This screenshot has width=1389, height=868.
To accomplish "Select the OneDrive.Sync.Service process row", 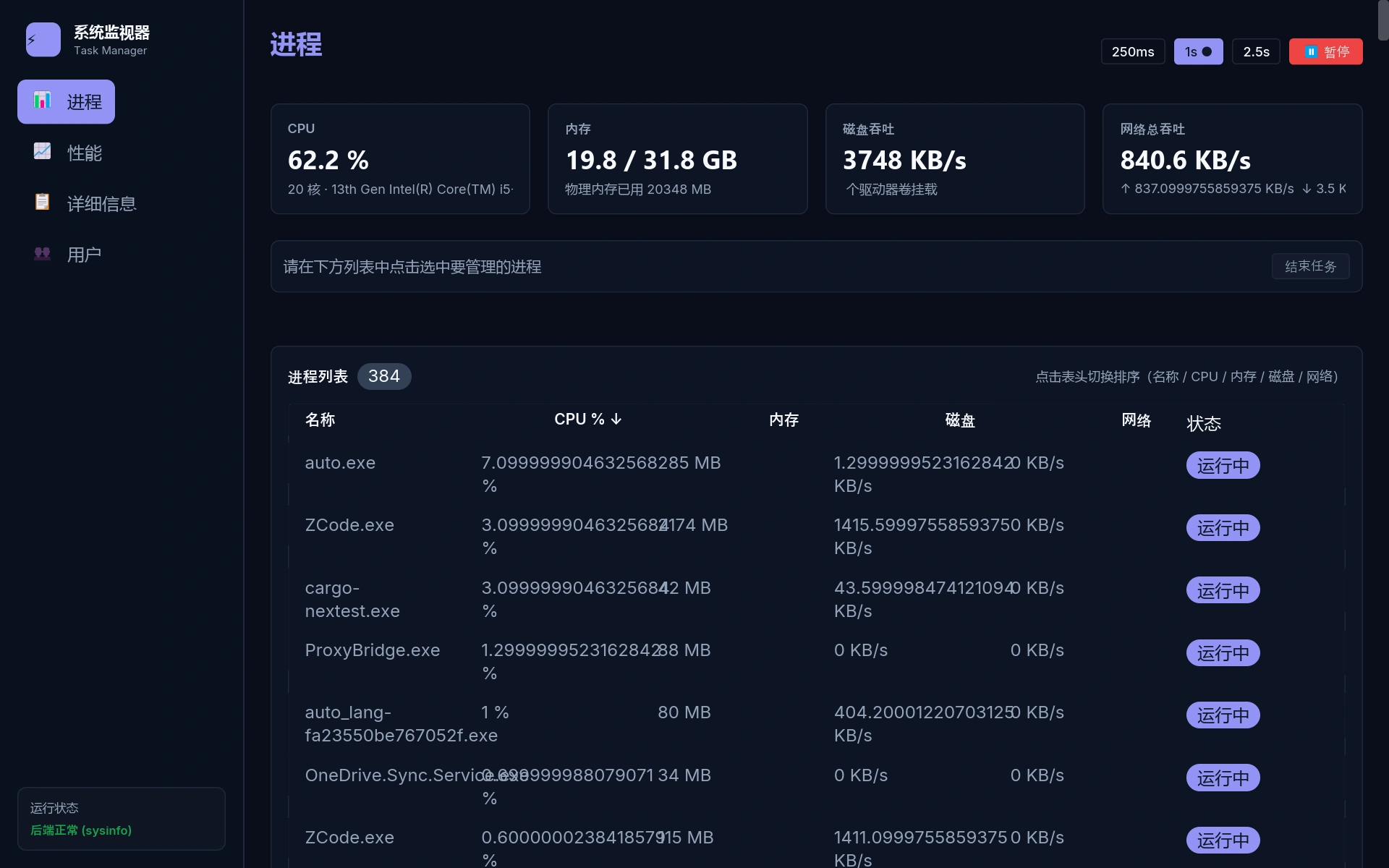I will pos(816,787).
